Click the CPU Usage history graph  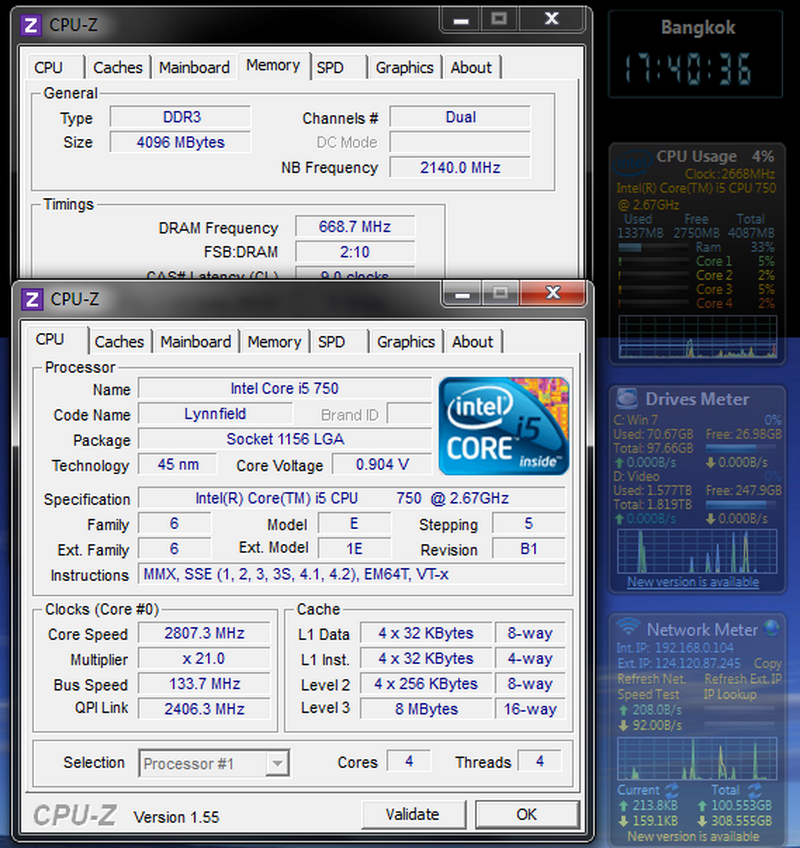click(x=698, y=336)
